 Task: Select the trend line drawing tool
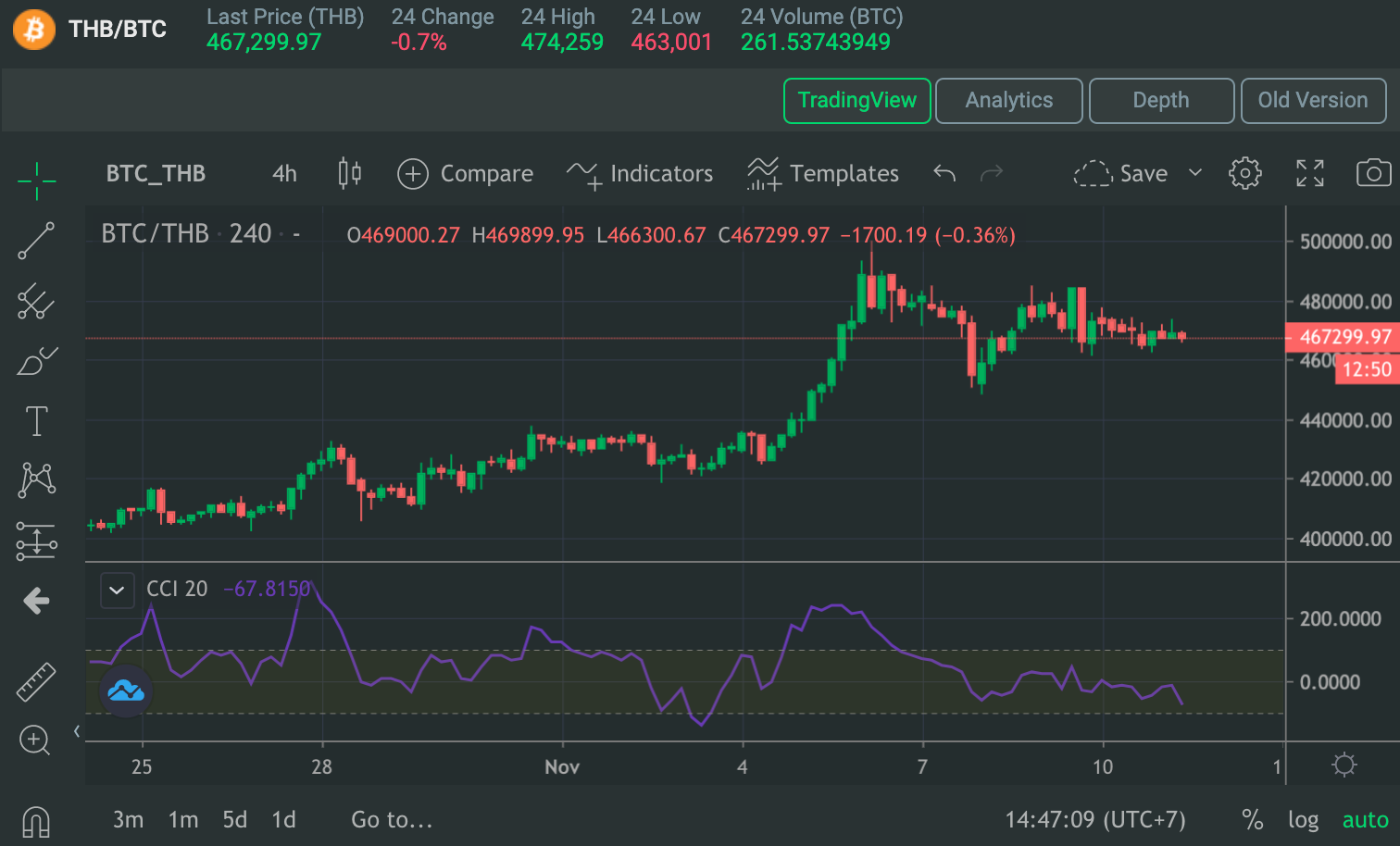(x=36, y=241)
